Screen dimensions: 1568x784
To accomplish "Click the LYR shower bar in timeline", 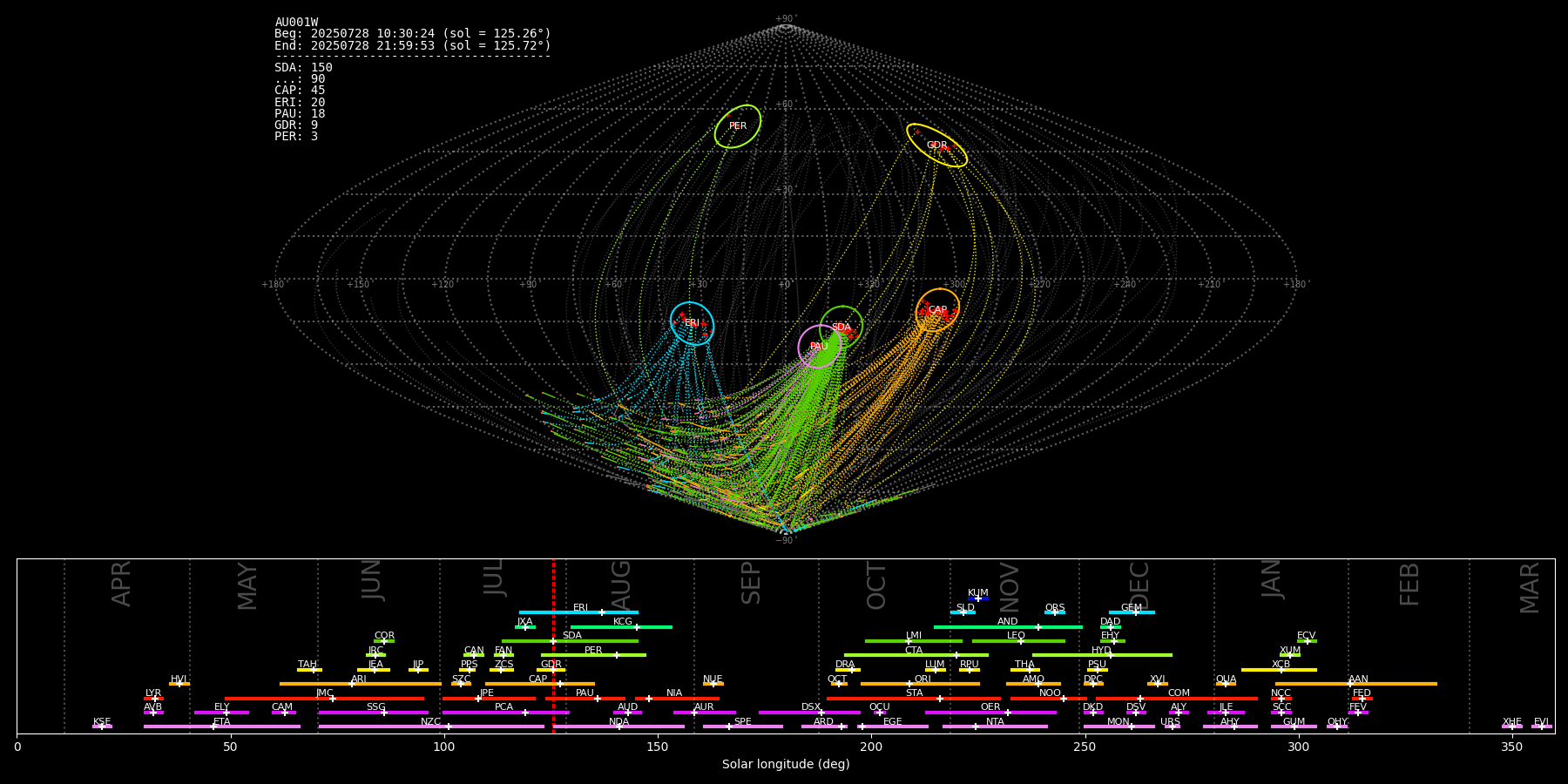I will click(x=153, y=699).
